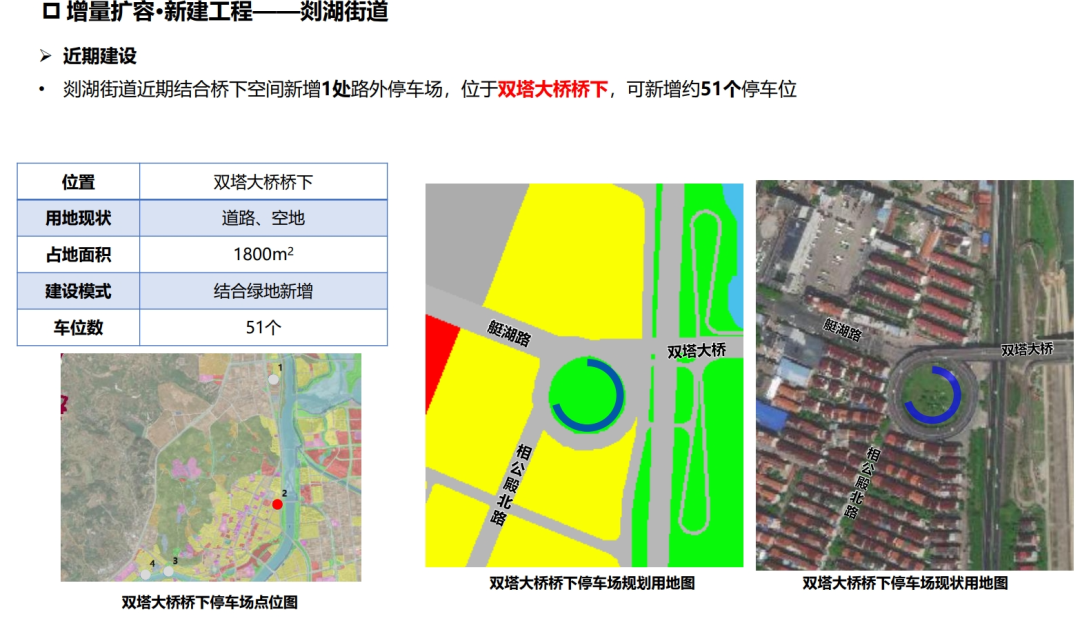The width and height of the screenshot is (1080, 621).
Task: Click the 双塔大桥 label on the satellite image
Action: 1026,349
